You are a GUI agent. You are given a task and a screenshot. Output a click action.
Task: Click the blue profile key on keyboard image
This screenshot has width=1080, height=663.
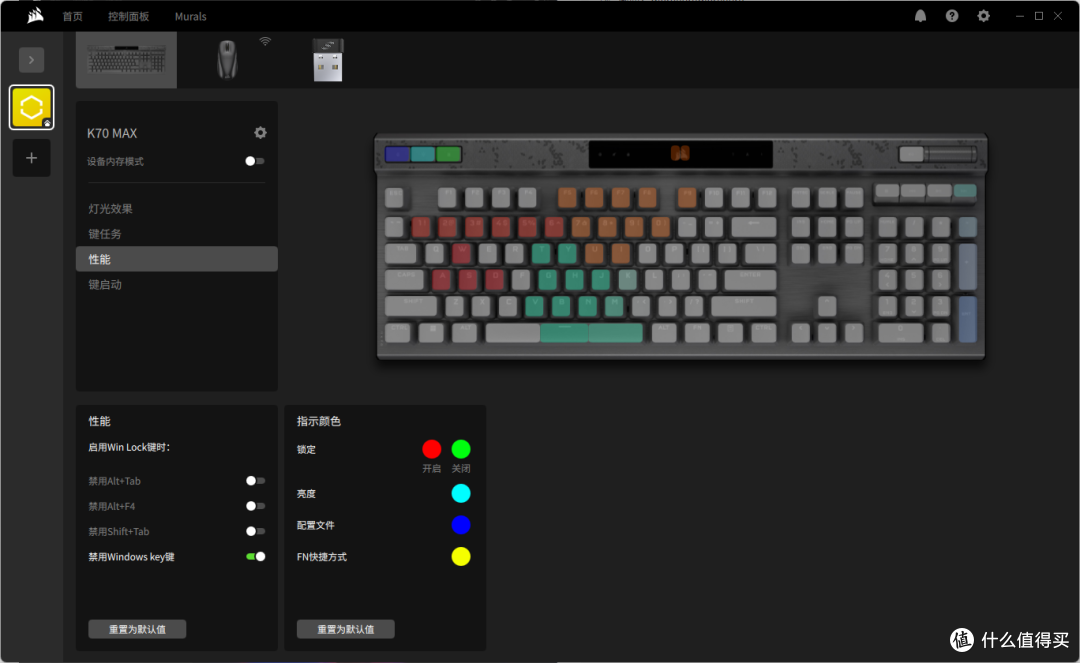[397, 154]
